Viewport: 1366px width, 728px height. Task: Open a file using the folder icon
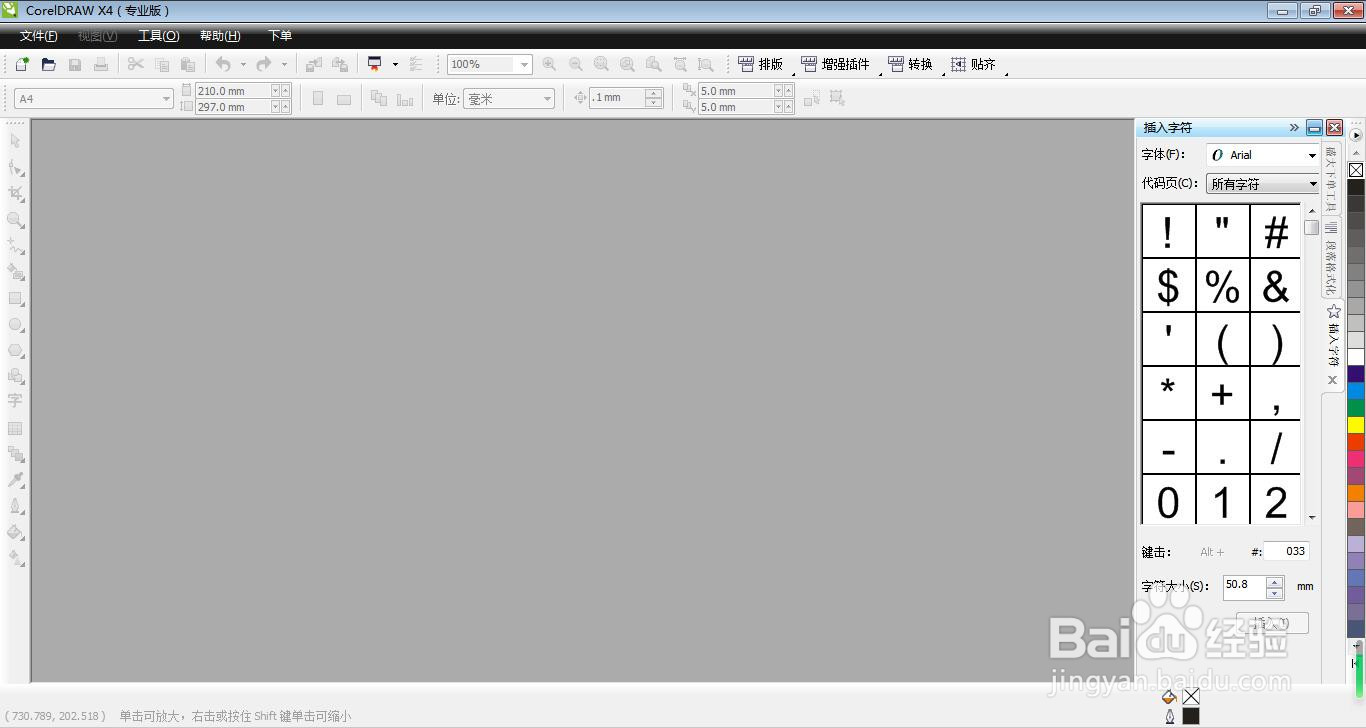tap(48, 64)
